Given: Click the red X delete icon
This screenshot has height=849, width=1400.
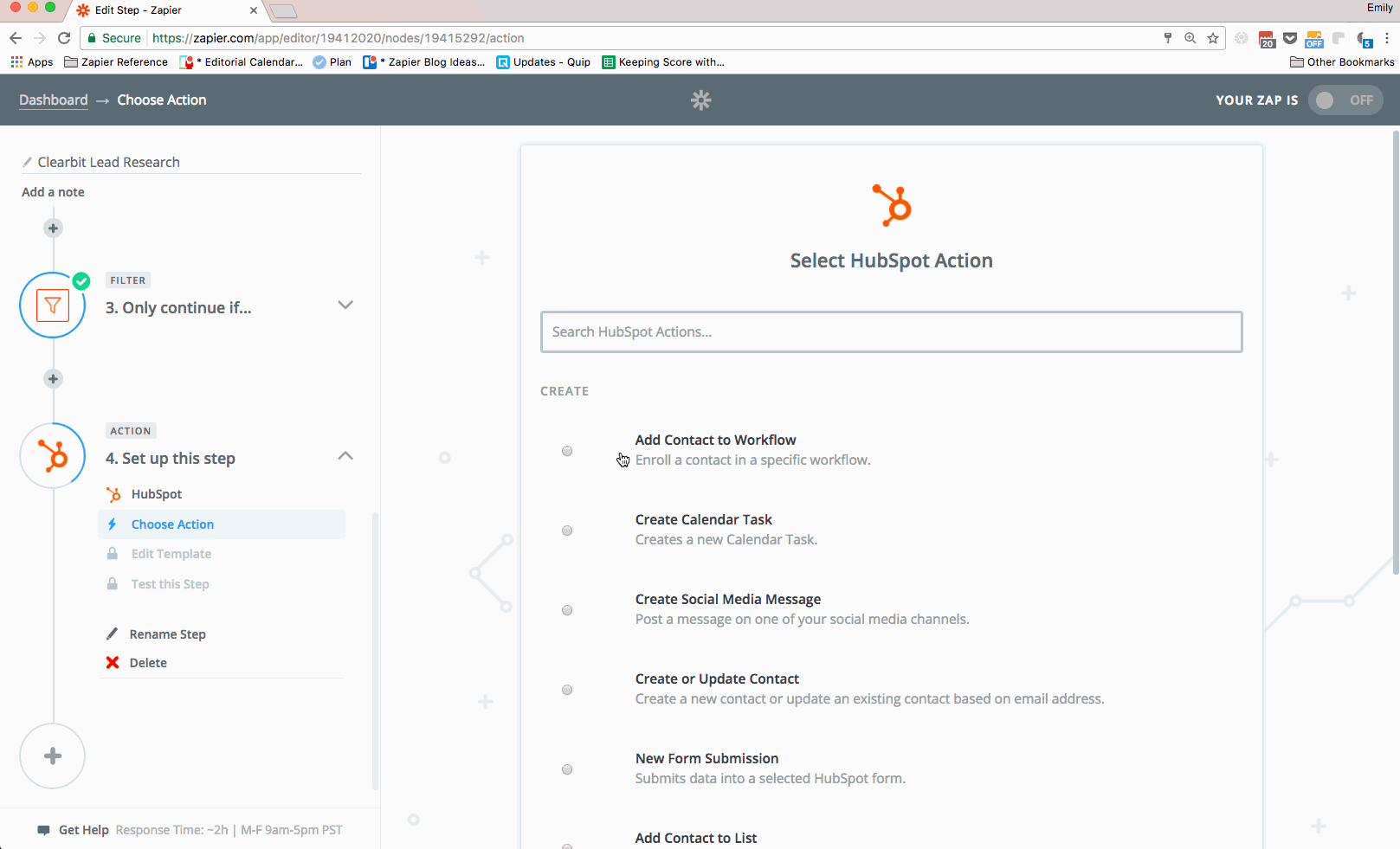Looking at the screenshot, I should point(113,663).
